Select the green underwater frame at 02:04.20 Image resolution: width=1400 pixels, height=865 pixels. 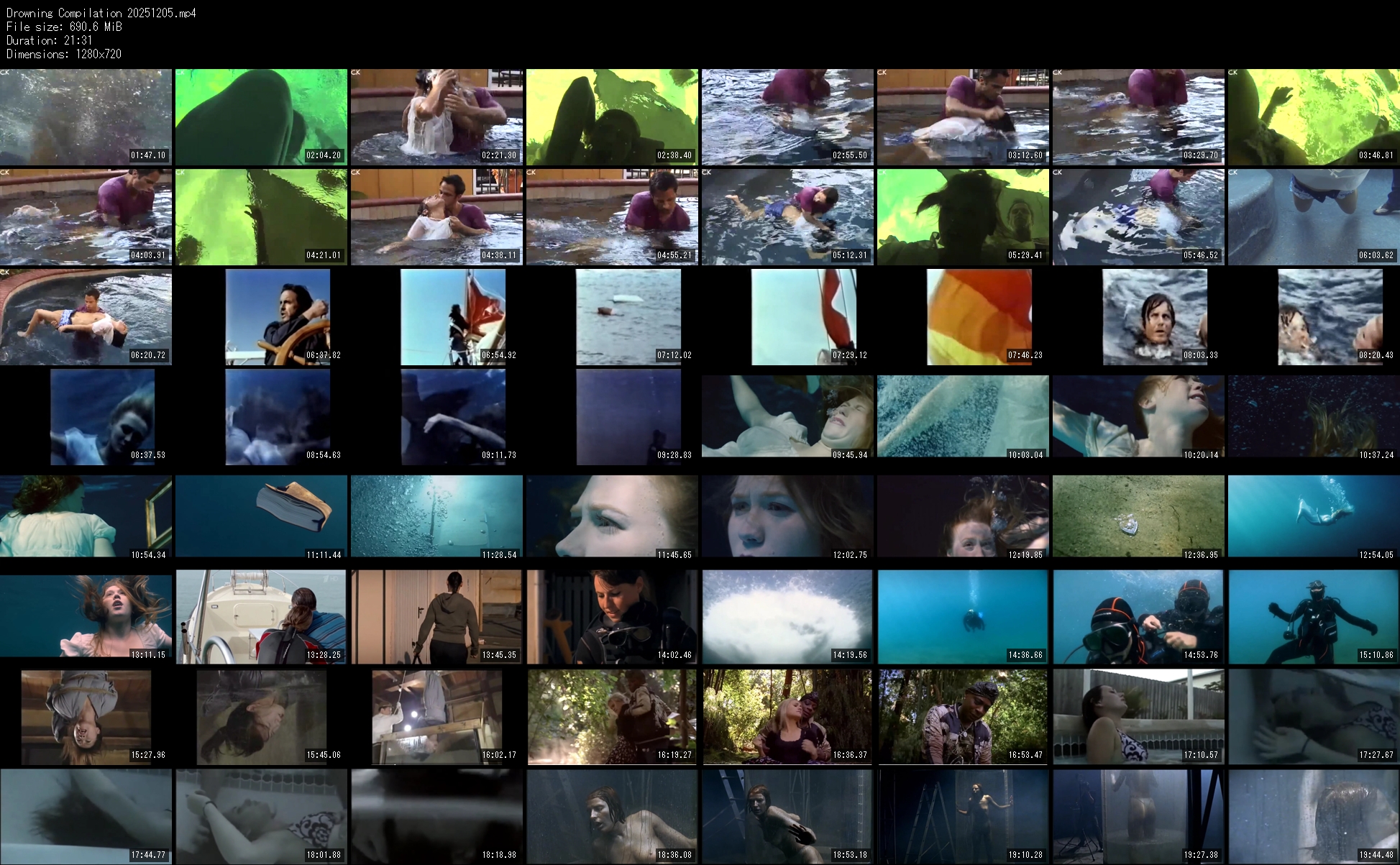click(x=261, y=117)
